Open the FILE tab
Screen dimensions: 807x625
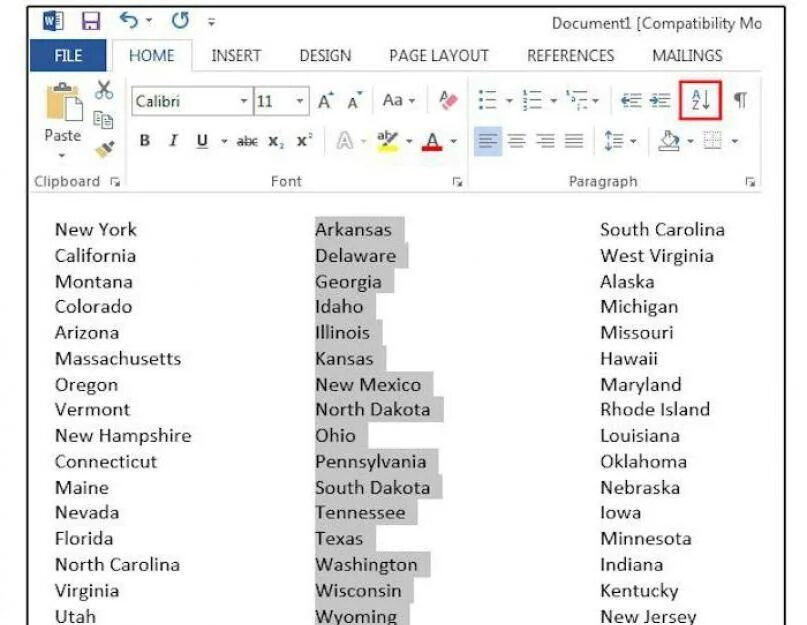pyautogui.click(x=68, y=55)
